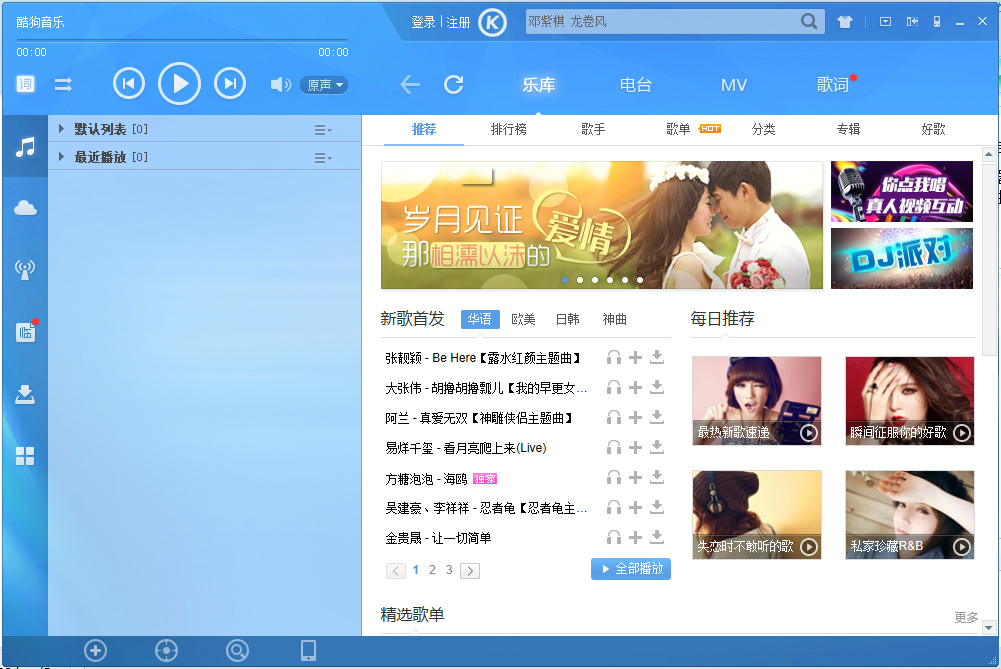Click the 全部播放 play all button
Image resolution: width=1001 pixels, height=669 pixels.
click(x=631, y=569)
